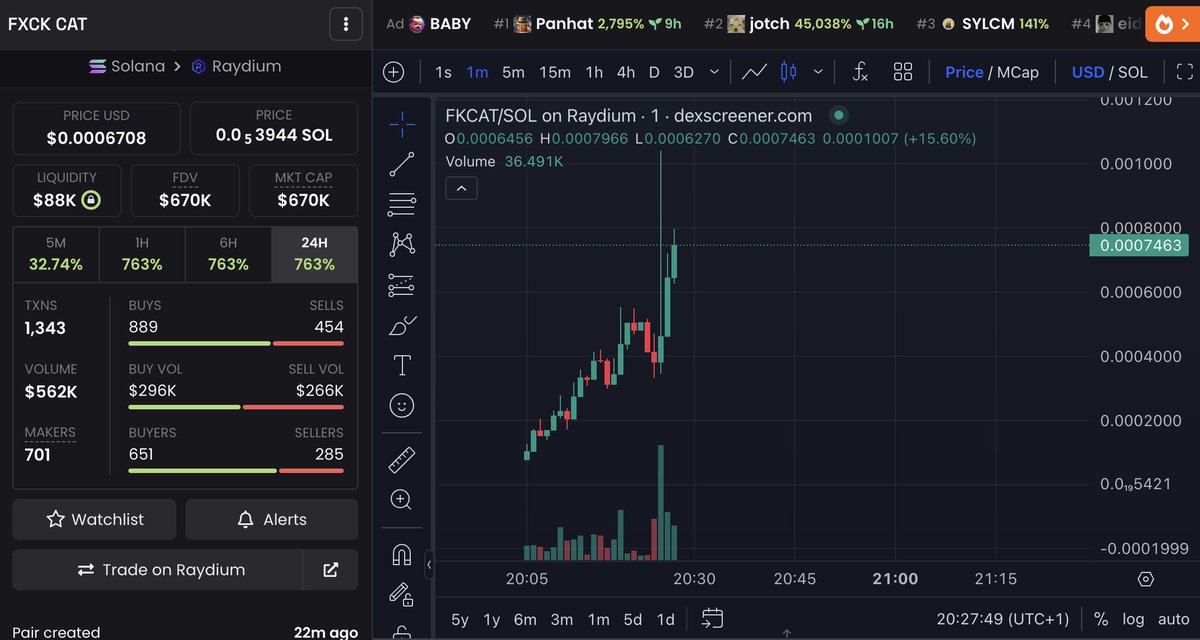Select the patterns drawing tool
This screenshot has height=640, width=1200.
click(402, 244)
